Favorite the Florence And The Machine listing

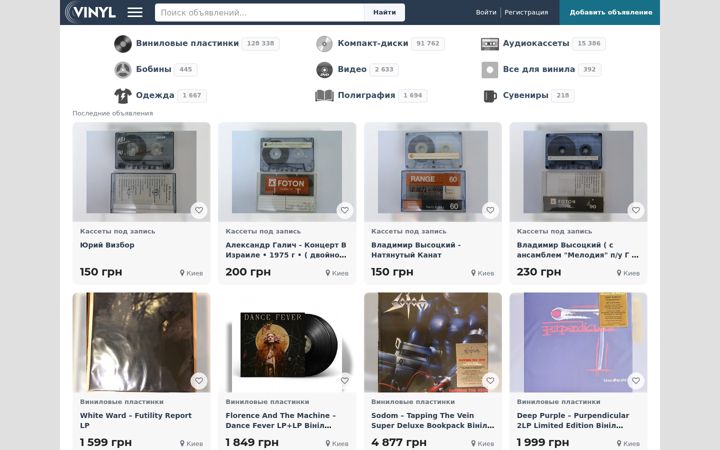(344, 381)
